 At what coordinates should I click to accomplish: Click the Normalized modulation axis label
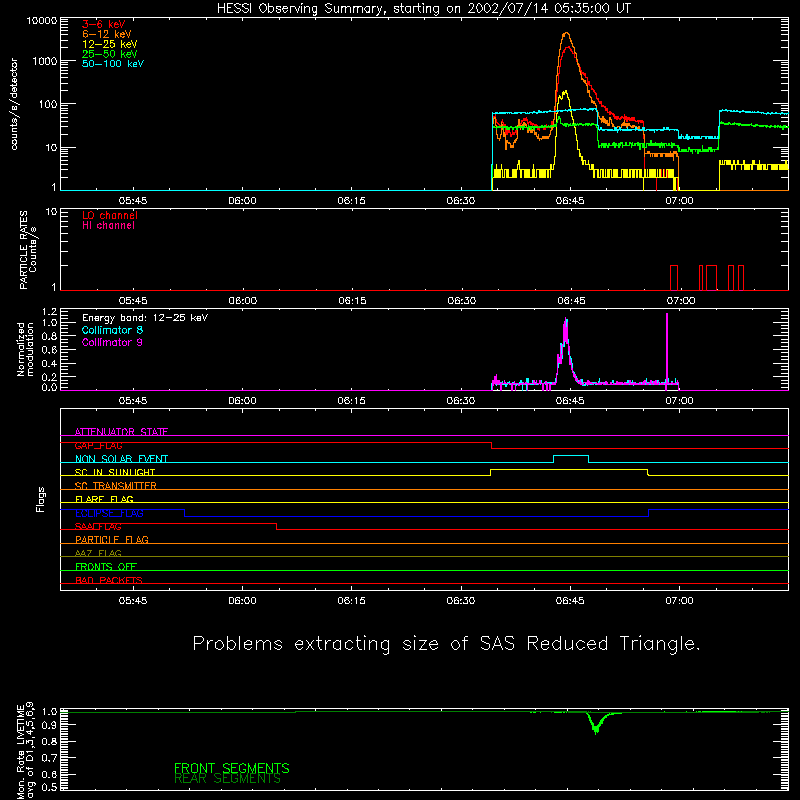click(25, 349)
